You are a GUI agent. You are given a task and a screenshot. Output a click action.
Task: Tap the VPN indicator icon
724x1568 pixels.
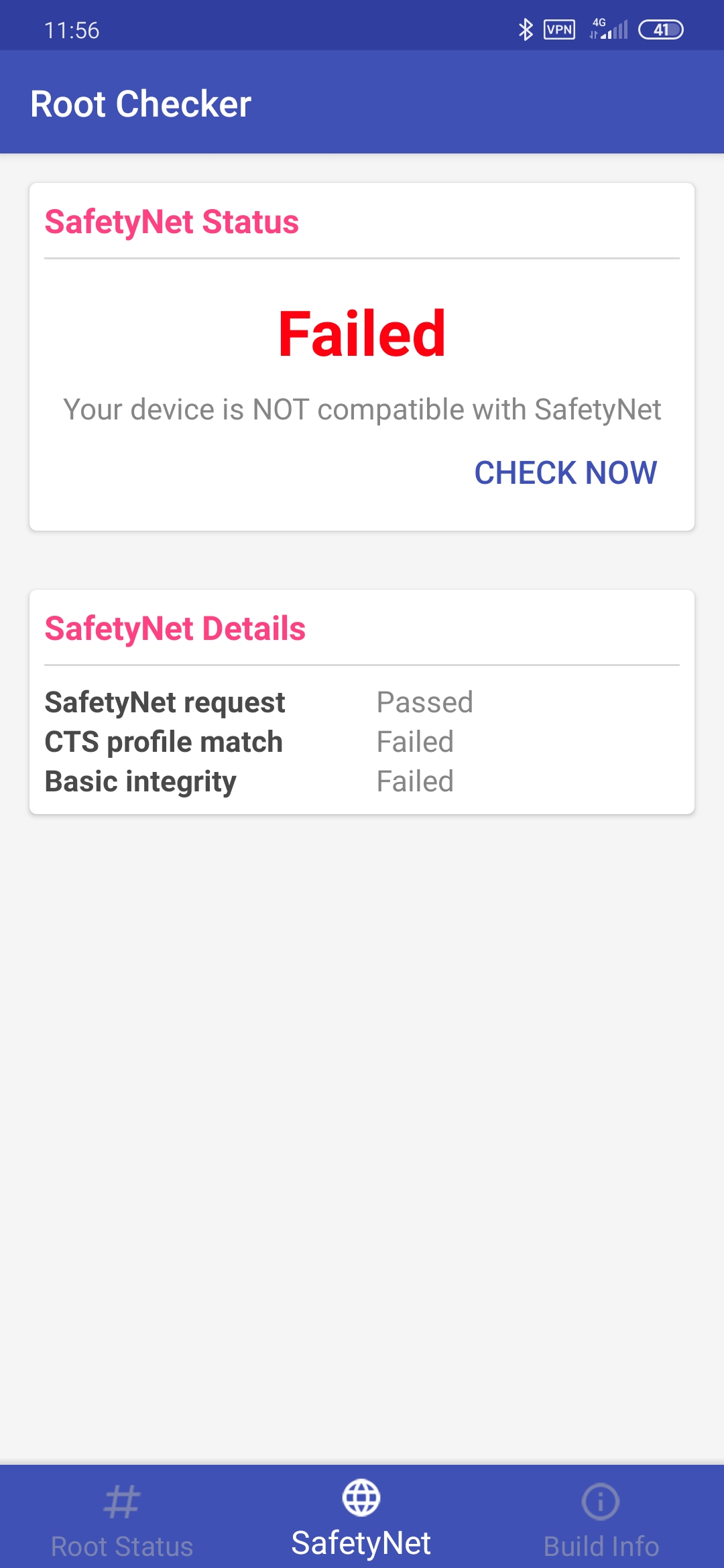point(560,29)
